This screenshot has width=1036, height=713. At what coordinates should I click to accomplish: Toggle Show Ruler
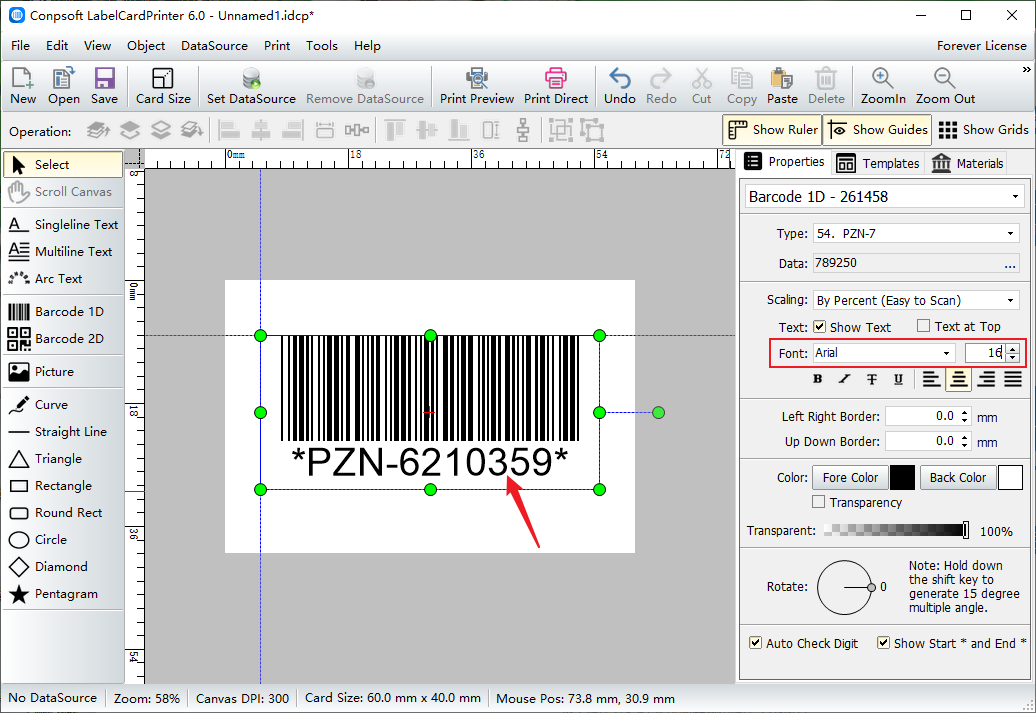pyautogui.click(x=772, y=130)
